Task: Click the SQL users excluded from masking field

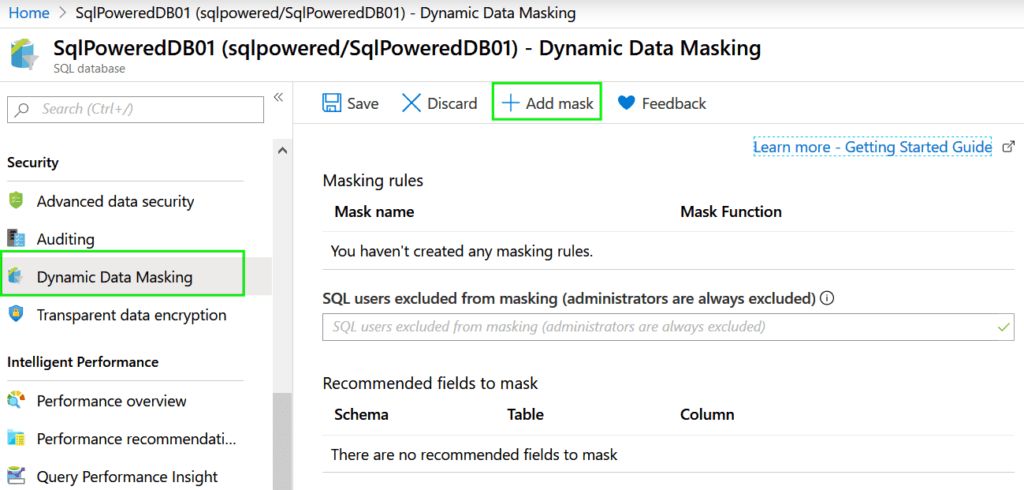Action: point(668,327)
